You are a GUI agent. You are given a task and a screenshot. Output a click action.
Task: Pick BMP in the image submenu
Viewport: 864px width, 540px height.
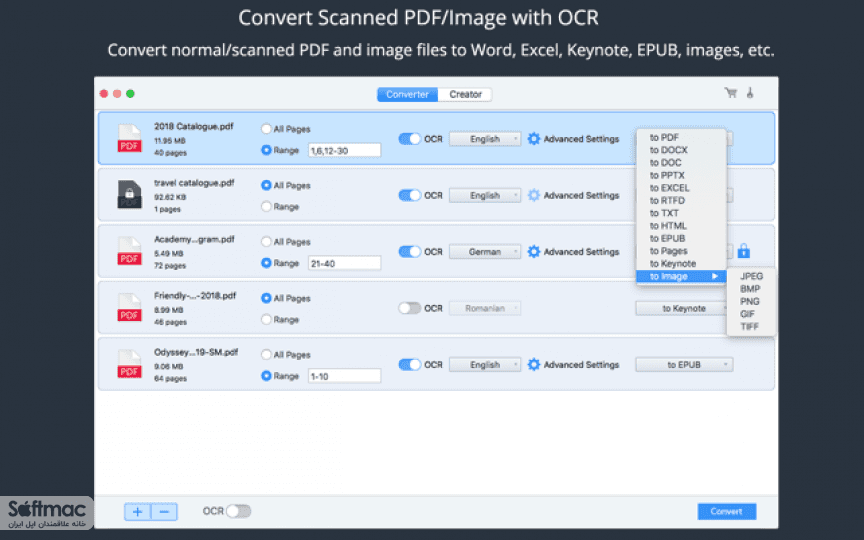click(x=751, y=289)
